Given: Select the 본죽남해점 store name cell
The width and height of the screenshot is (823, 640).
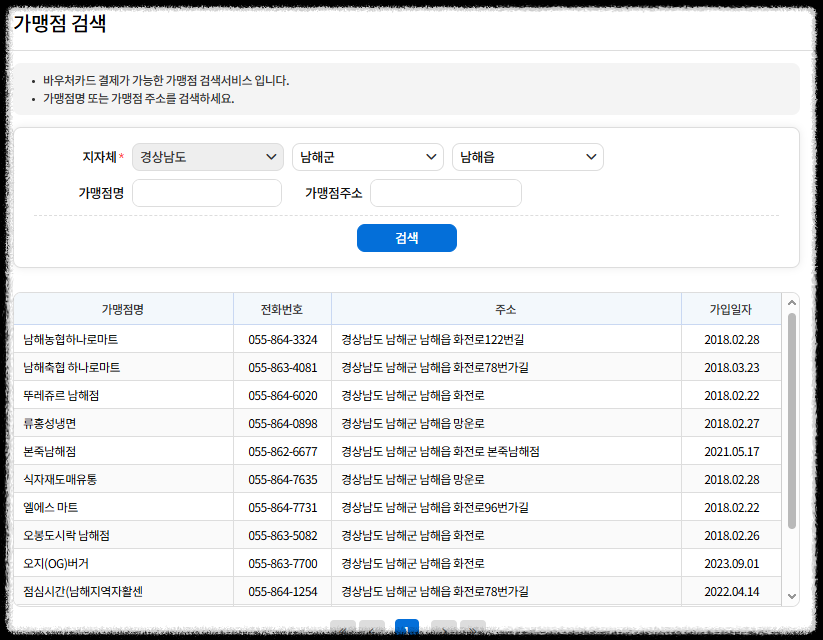Looking at the screenshot, I should pyautogui.click(x=123, y=452).
